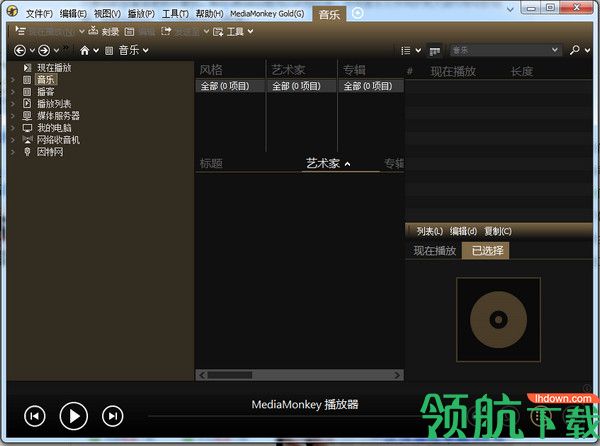Open the 帮助(H) menu
The height and width of the screenshot is (446, 600).
pyautogui.click(x=209, y=14)
